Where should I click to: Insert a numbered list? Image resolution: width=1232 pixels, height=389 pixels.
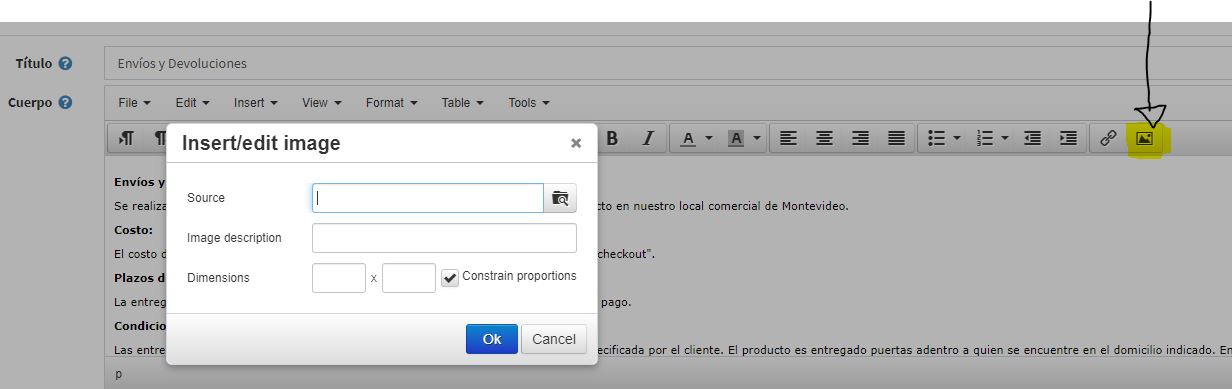(985, 139)
